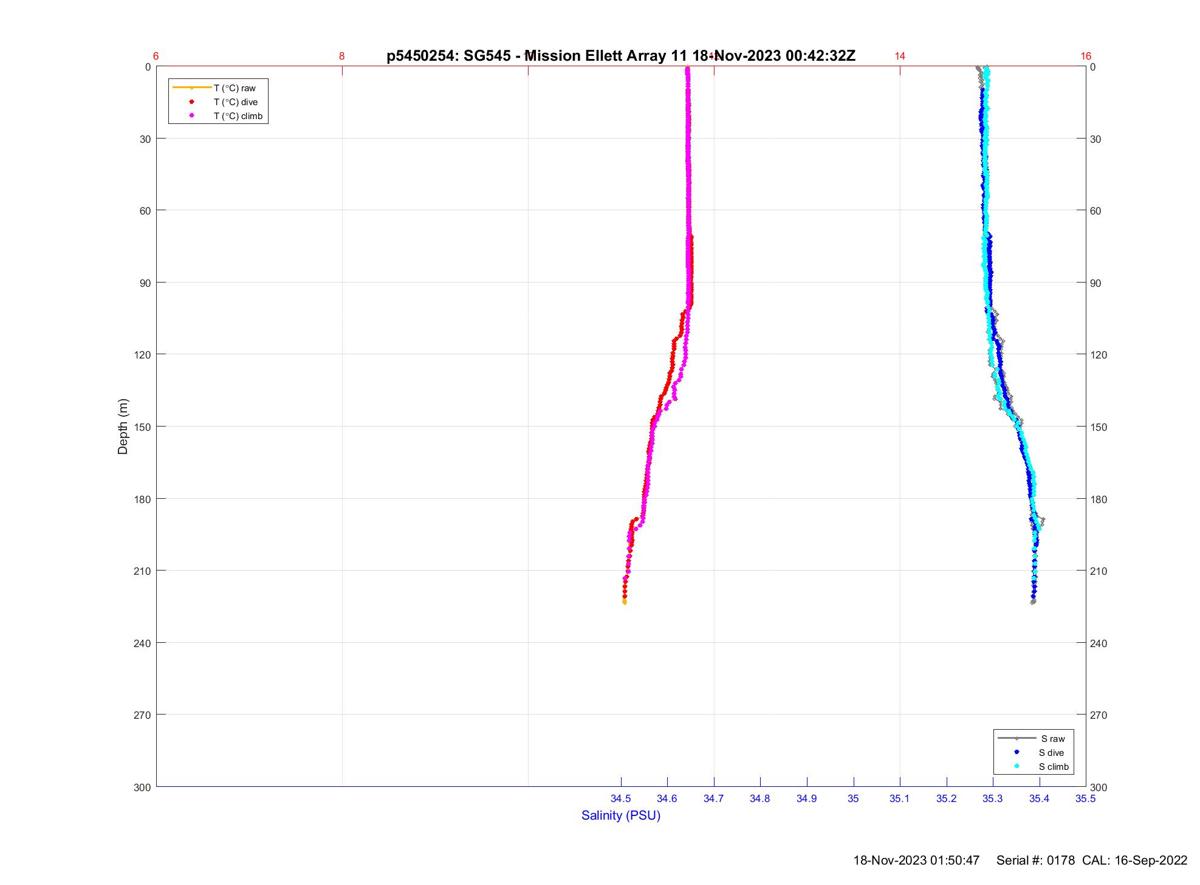Image resolution: width=1200 pixels, height=885 pixels.
Task: Click the timestamp '18-Nov-2023 01:50:47' in footer
Action: [916, 860]
